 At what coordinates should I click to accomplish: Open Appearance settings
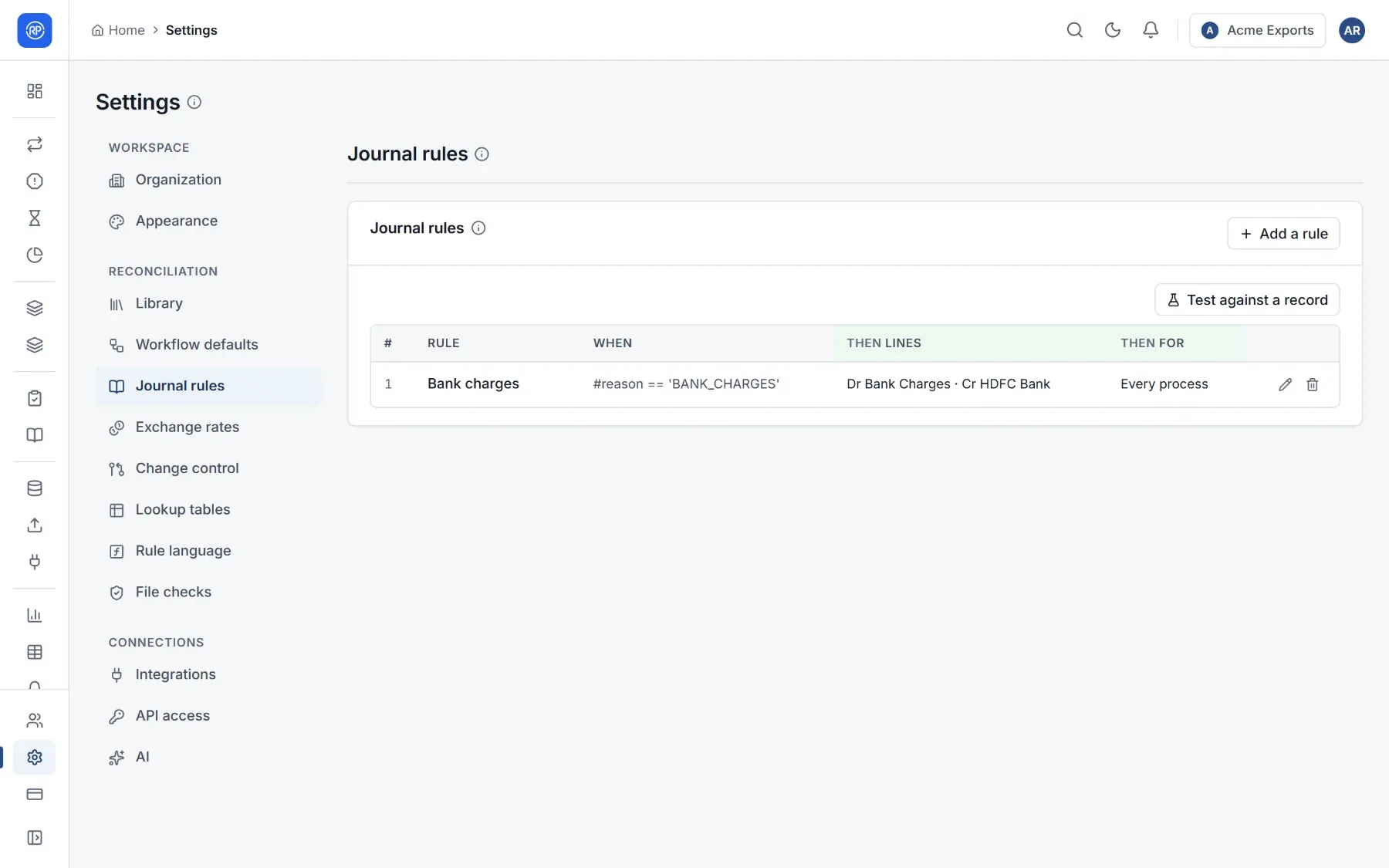pos(208,221)
